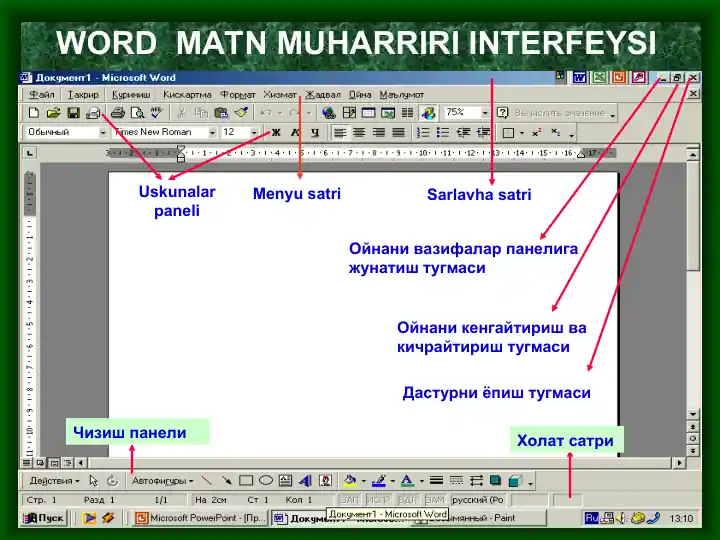This screenshot has height=540, width=720.
Task: Align text to the left
Action: [x=340, y=133]
